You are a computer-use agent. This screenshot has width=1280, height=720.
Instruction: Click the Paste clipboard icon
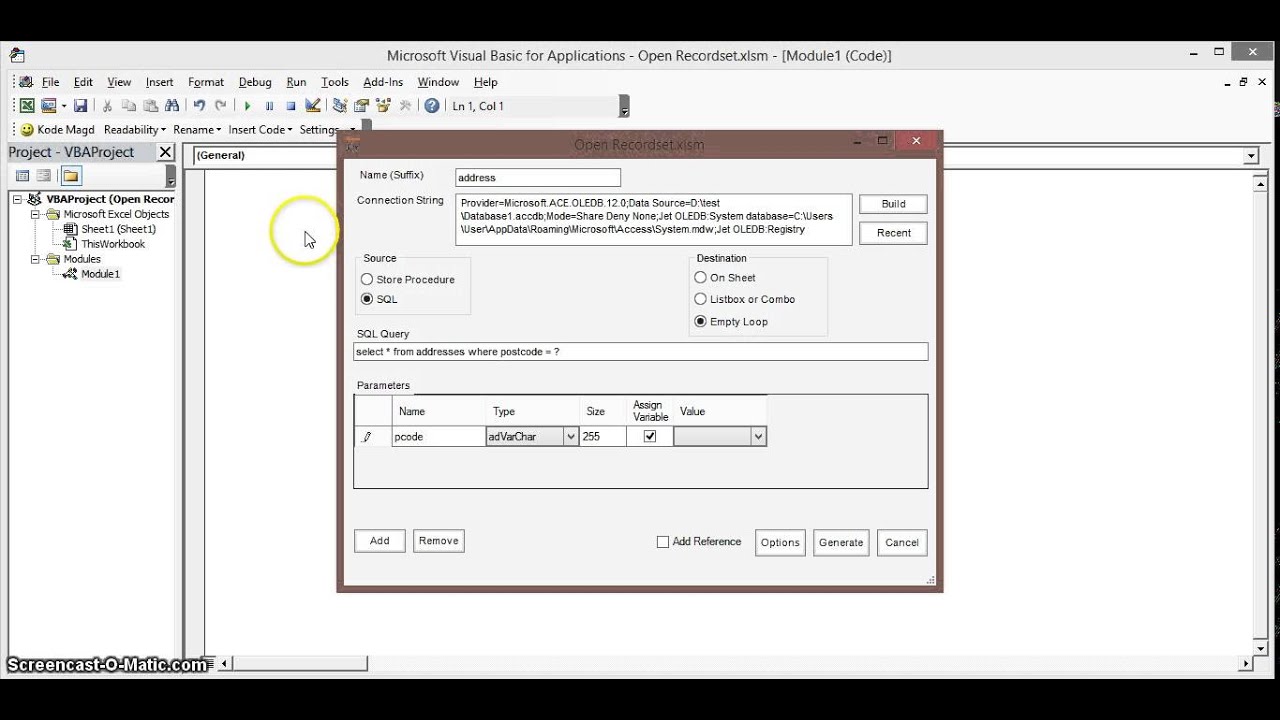pos(150,105)
